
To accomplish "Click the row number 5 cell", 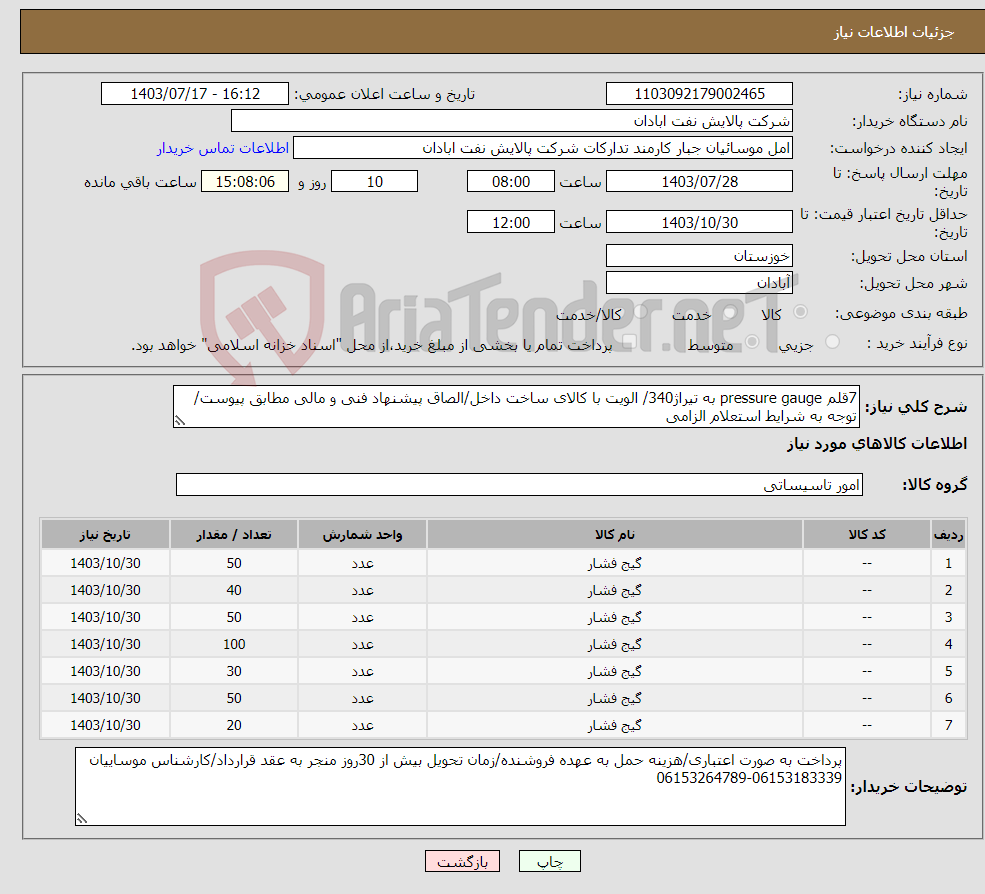I will pyautogui.click(x=949, y=672).
